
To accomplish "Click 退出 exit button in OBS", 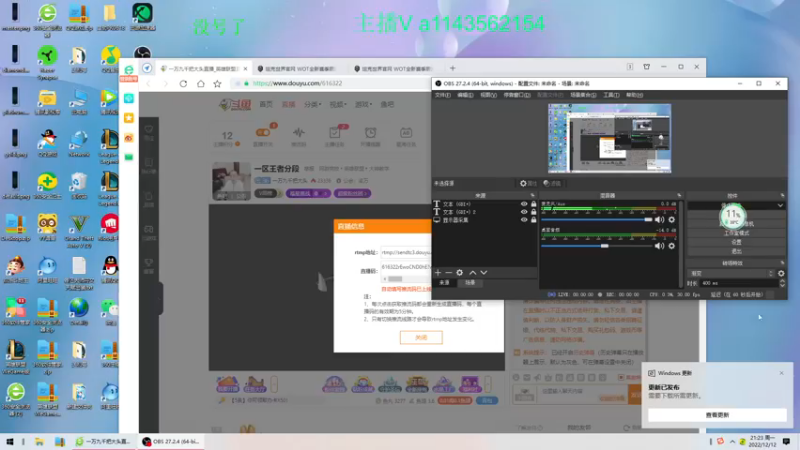I will point(736,252).
